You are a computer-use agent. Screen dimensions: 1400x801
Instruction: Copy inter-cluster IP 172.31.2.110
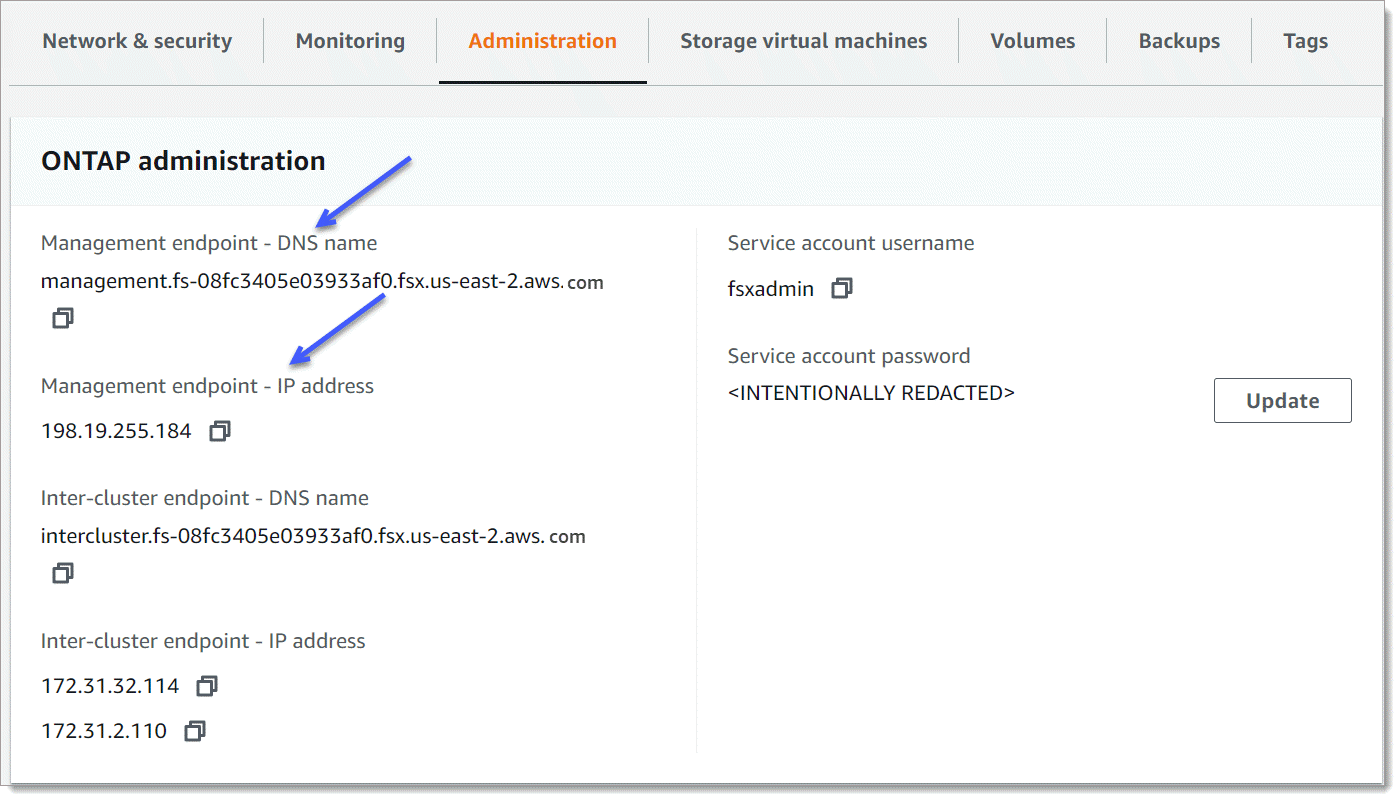point(195,731)
